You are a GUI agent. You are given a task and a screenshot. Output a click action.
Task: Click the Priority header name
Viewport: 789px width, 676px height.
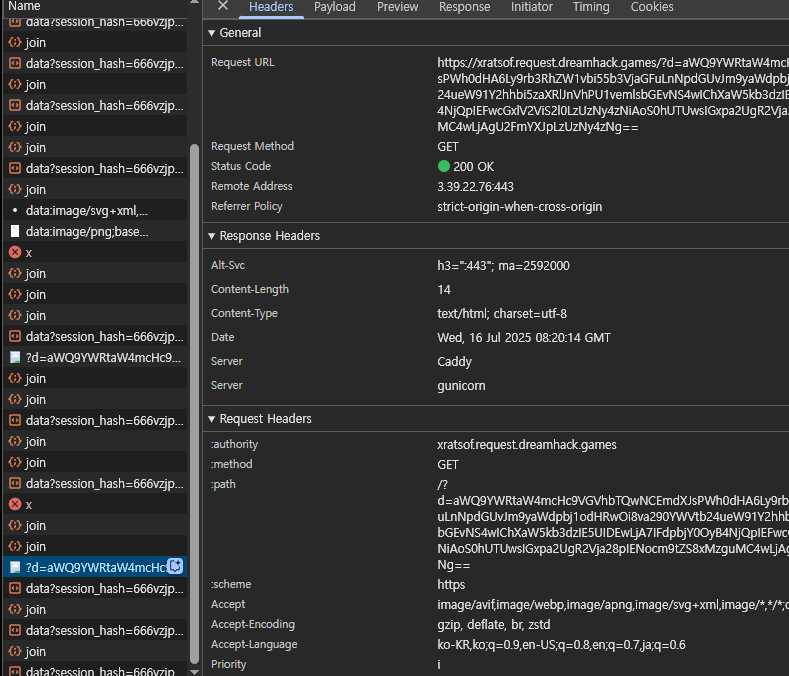point(228,665)
